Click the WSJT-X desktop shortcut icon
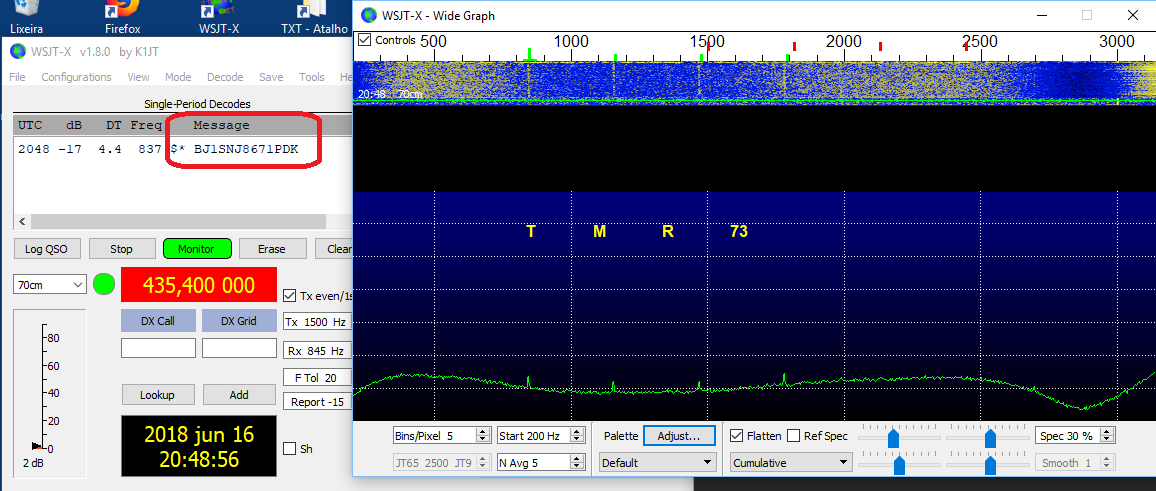Image resolution: width=1156 pixels, height=491 pixels. [218, 12]
